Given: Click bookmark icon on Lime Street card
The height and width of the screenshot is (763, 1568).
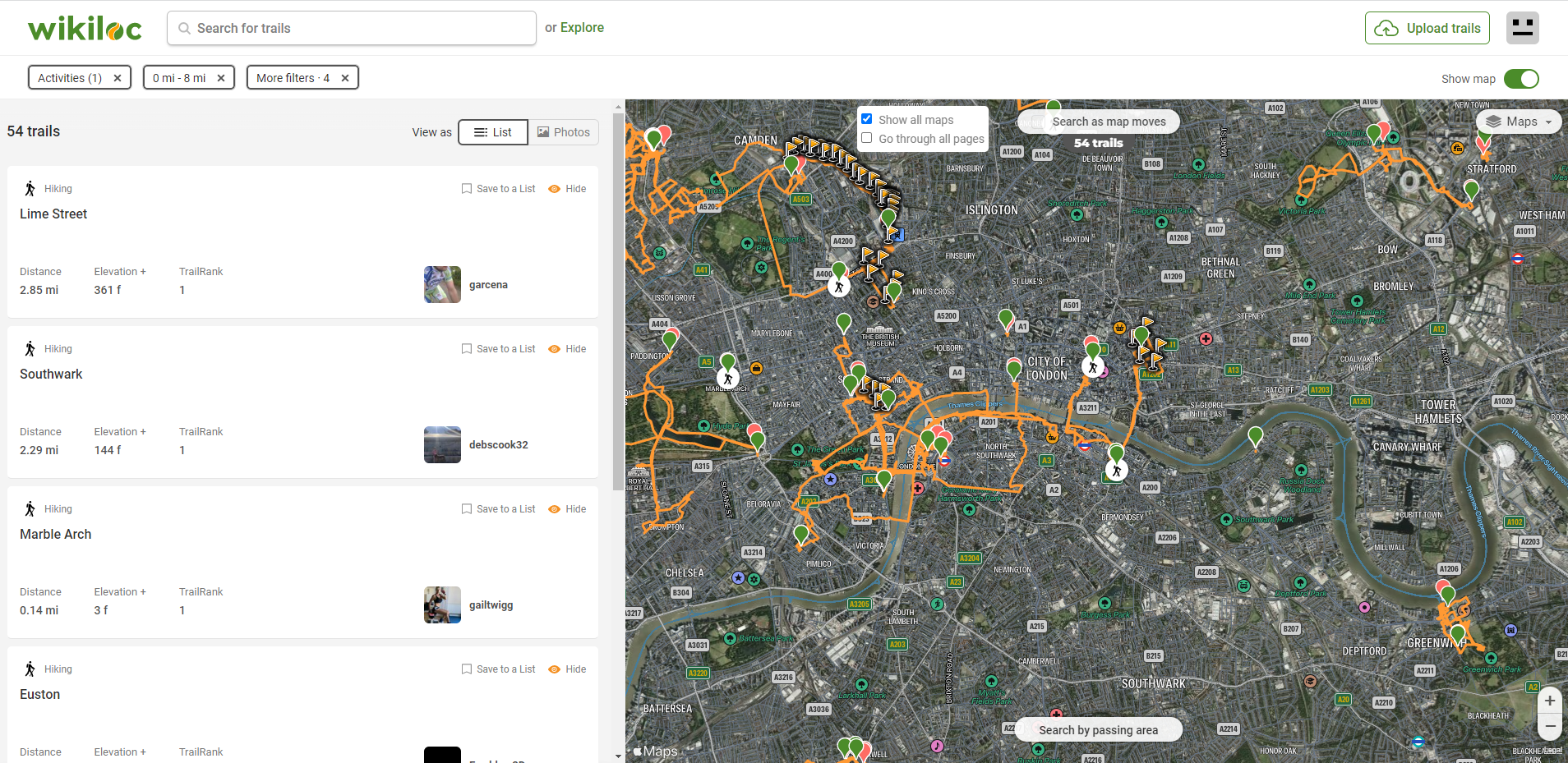Looking at the screenshot, I should click(x=467, y=189).
